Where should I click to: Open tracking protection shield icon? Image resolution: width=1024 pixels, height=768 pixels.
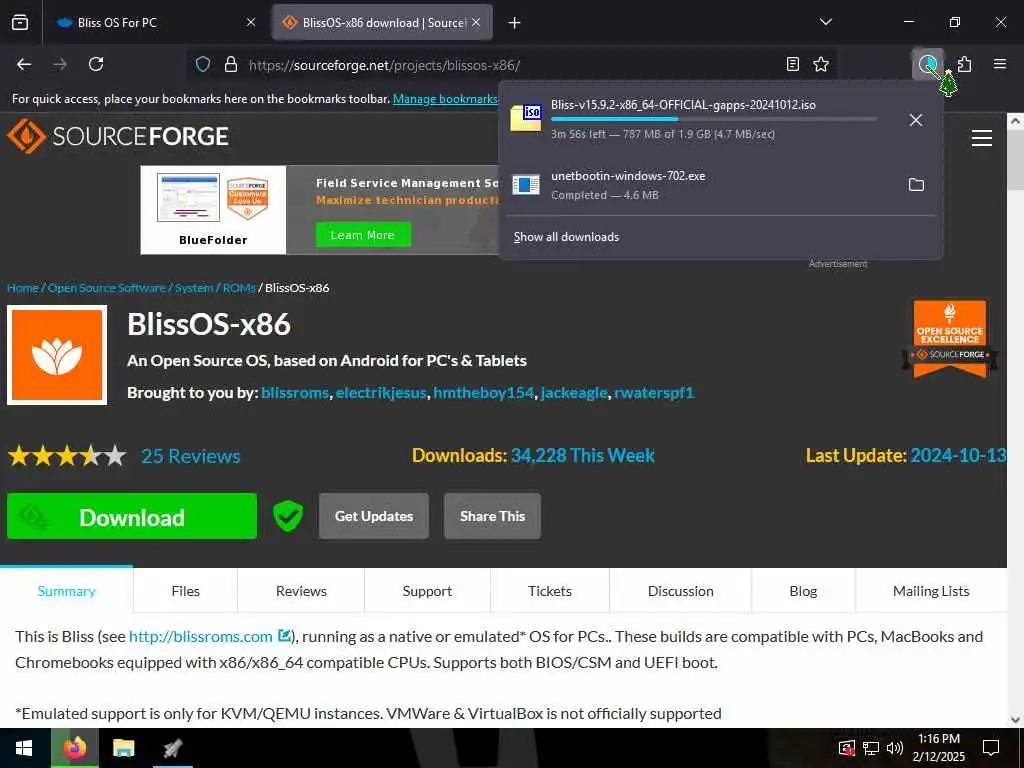tap(203, 65)
